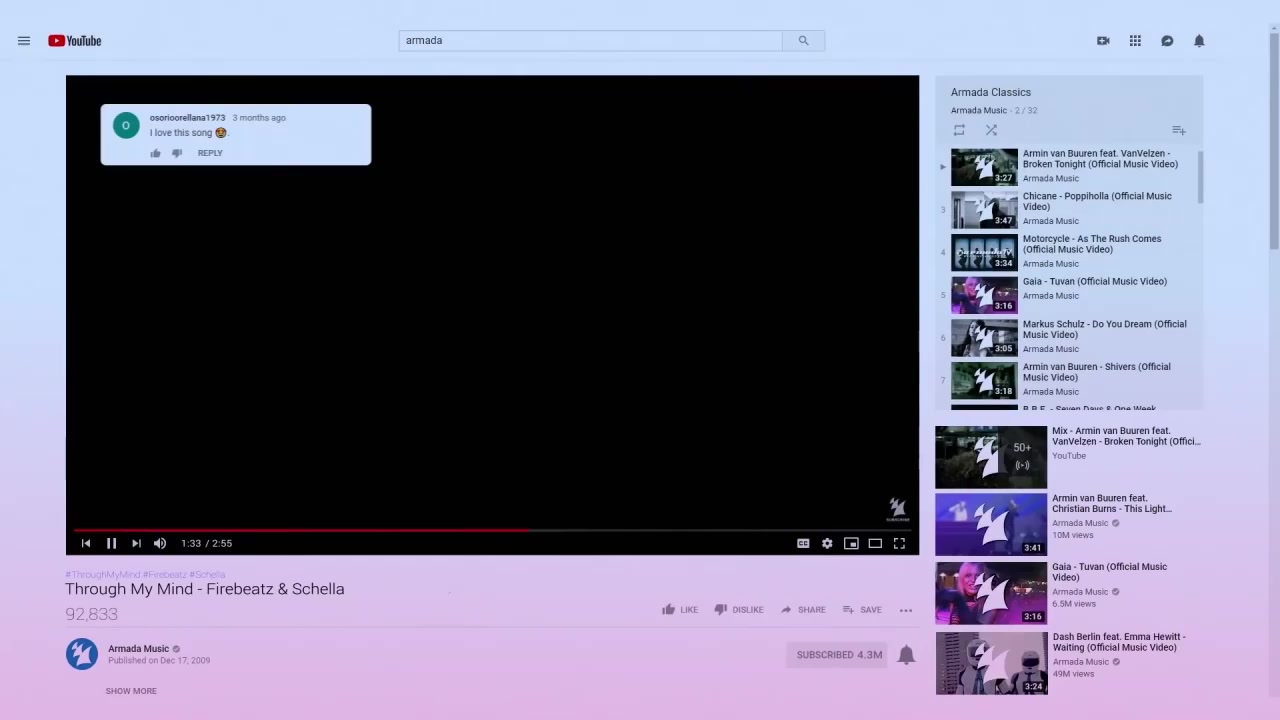Like the video
Image resolution: width=1280 pixels, height=720 pixels.
coord(680,610)
